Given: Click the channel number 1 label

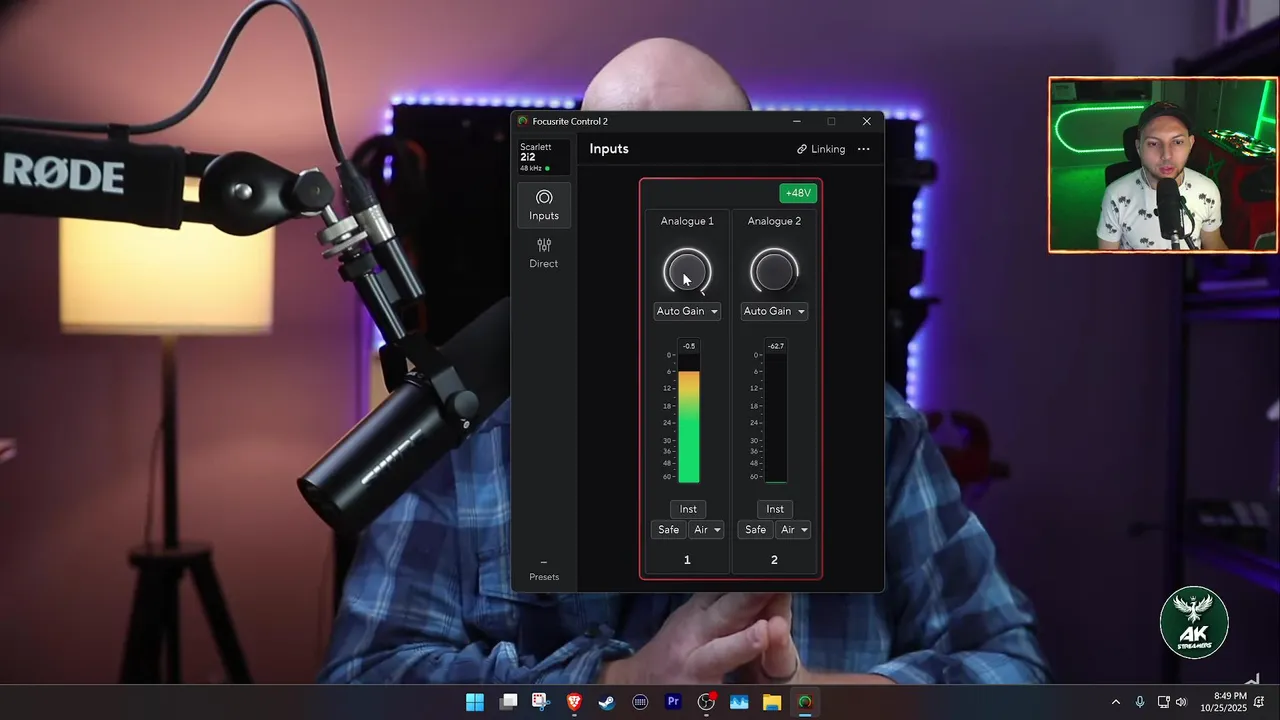Looking at the screenshot, I should pyautogui.click(x=687, y=560).
